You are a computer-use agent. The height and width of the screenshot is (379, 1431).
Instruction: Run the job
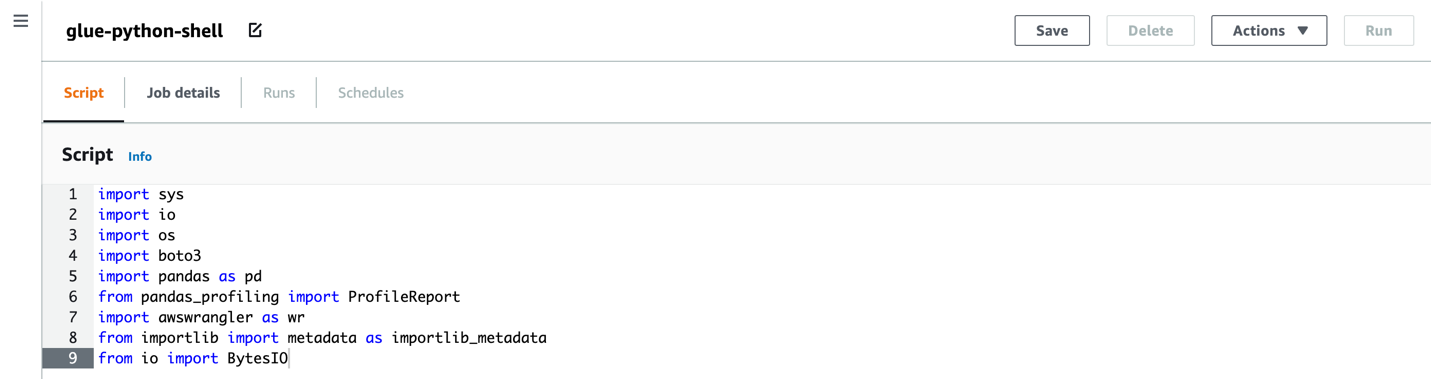pyautogui.click(x=1378, y=31)
